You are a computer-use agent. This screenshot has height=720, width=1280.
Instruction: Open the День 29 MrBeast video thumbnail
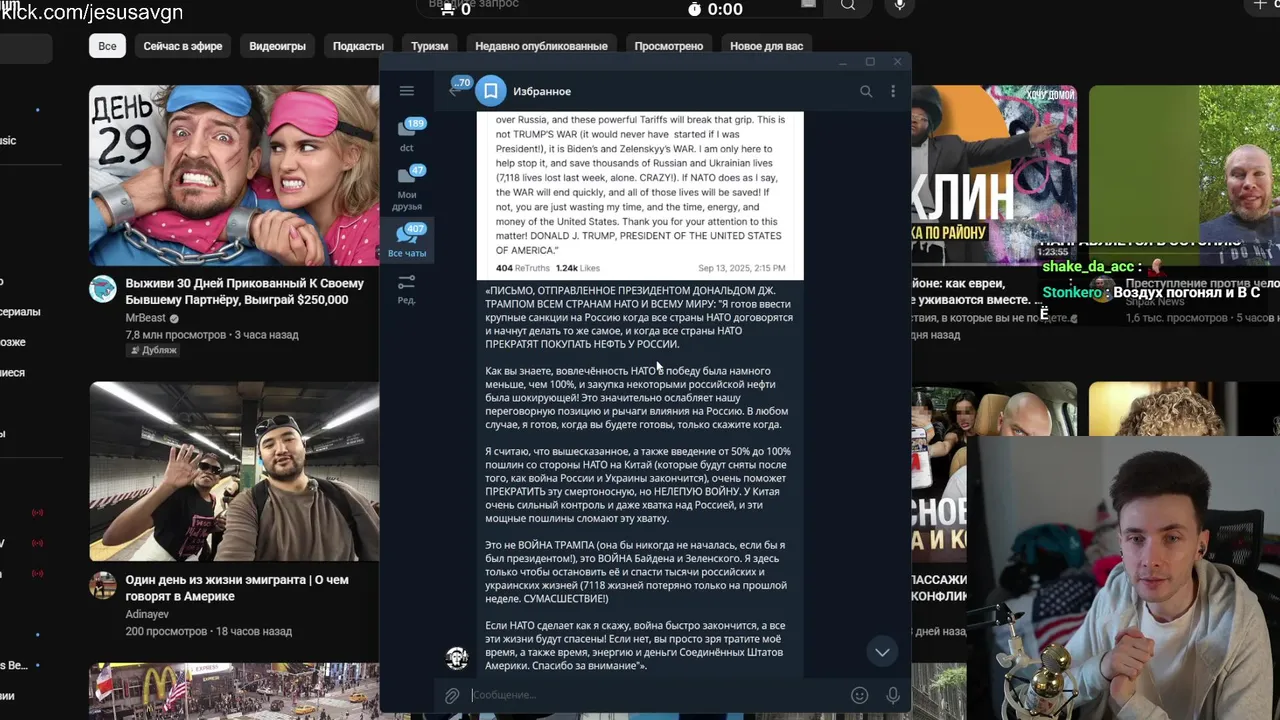(x=234, y=175)
